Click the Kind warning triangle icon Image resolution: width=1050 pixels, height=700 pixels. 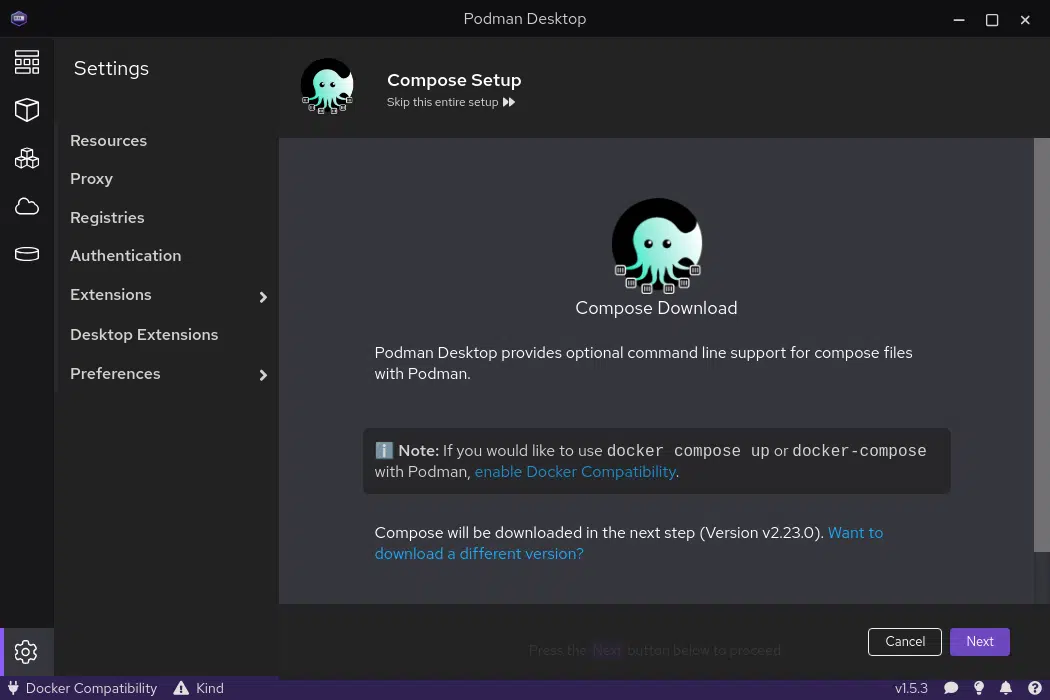click(181, 688)
